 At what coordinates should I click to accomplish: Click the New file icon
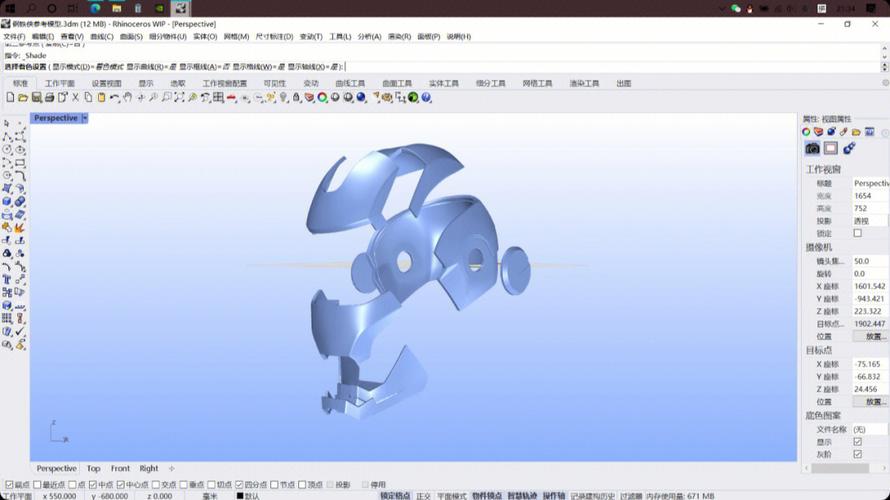[10, 98]
